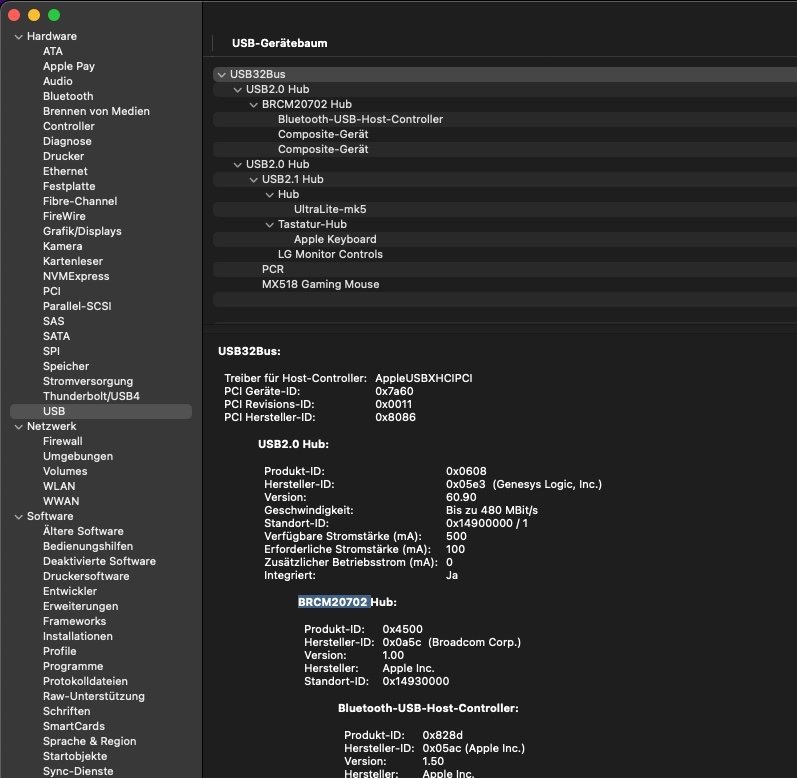Collapse the Software section chevron
797x778 pixels.
click(19, 516)
